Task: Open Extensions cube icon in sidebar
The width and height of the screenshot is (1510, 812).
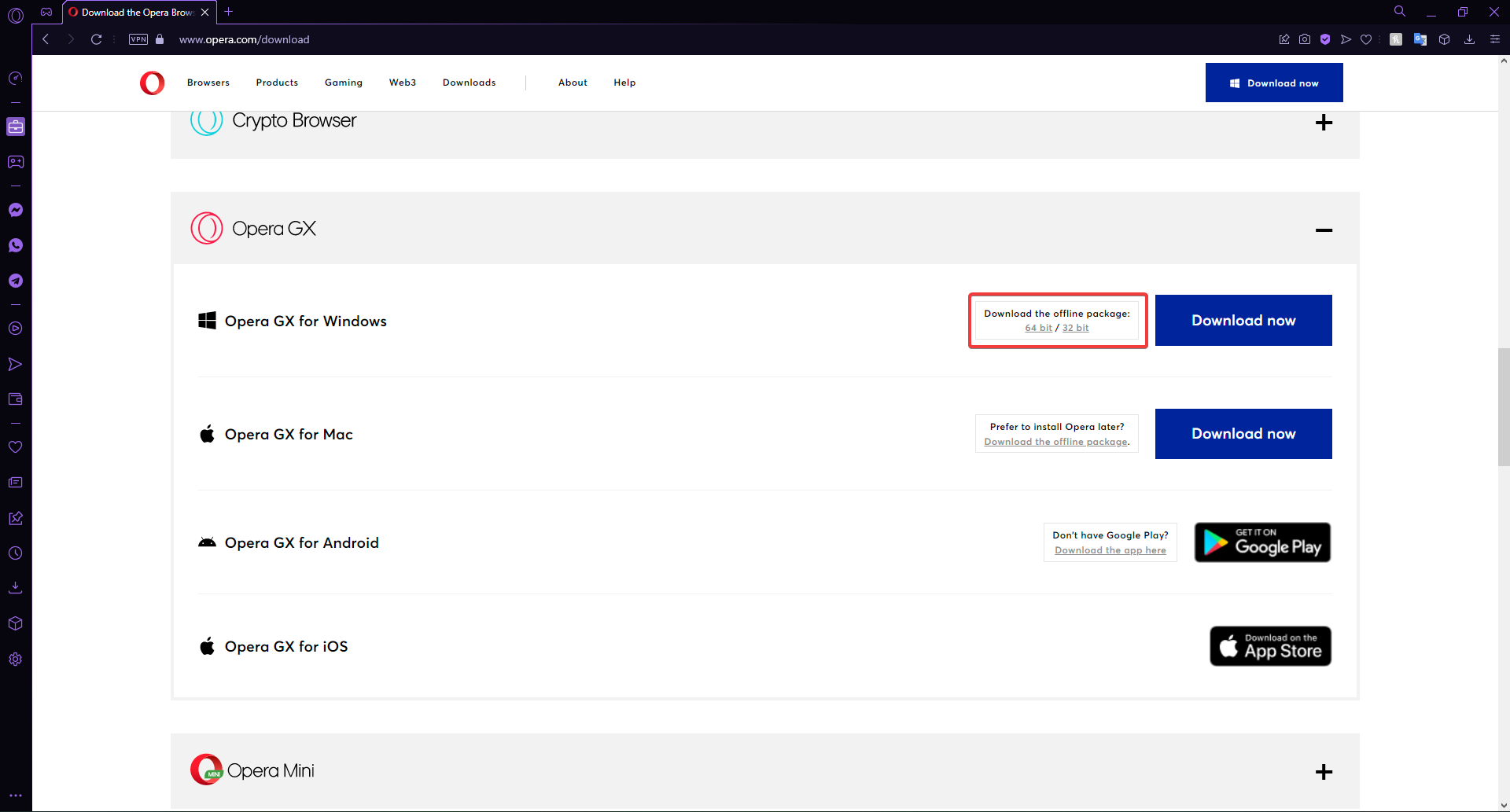Action: coord(16,623)
